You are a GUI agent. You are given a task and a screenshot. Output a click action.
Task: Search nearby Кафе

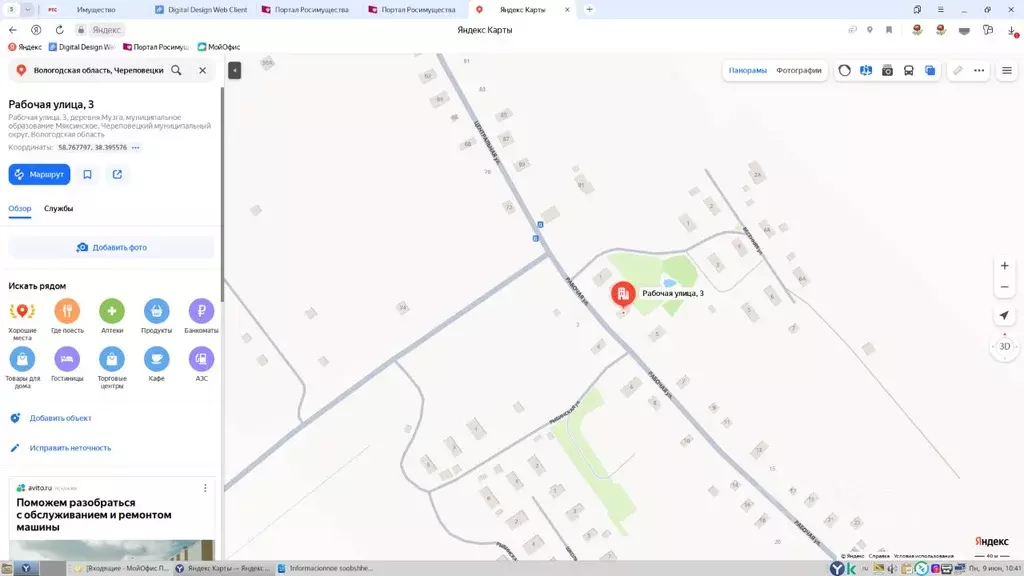tap(157, 365)
